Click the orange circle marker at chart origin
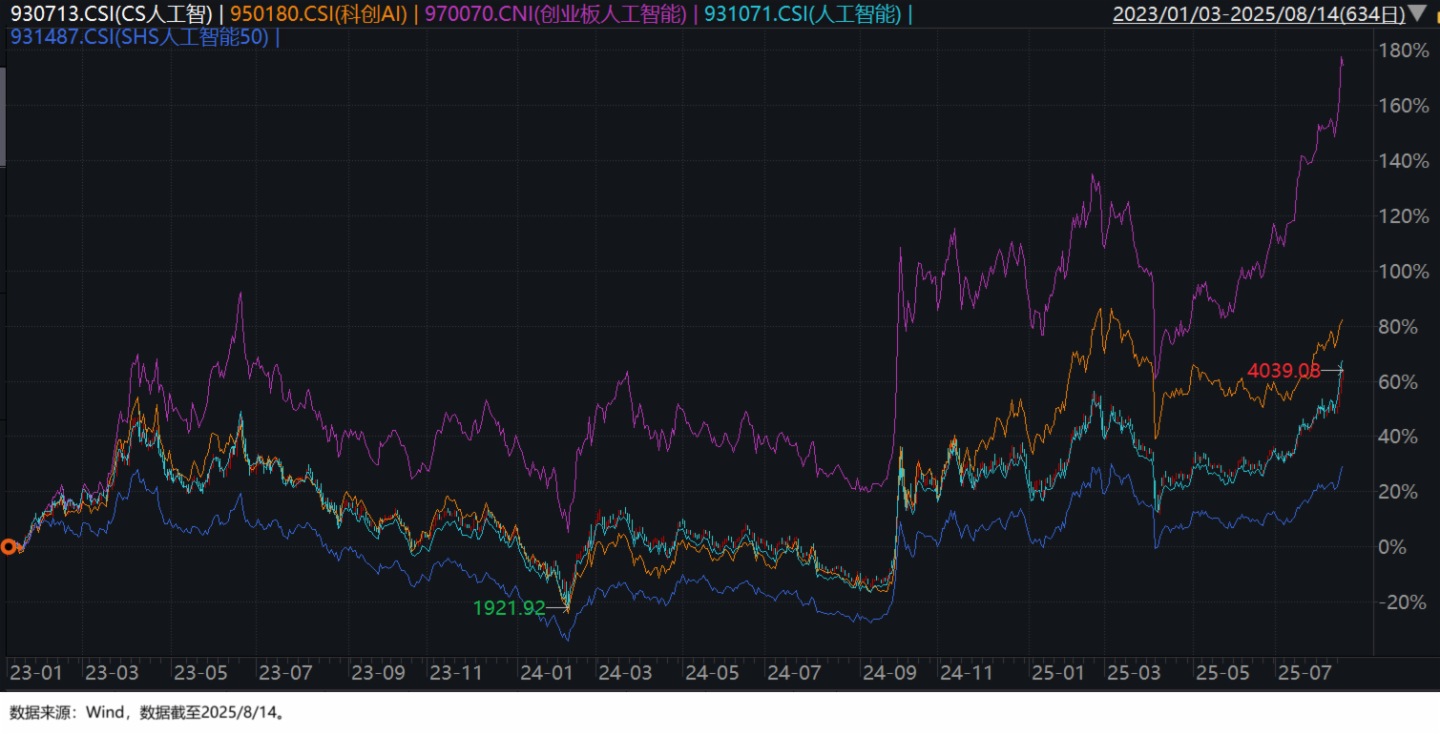The width and height of the screenshot is (1440, 734). [10, 546]
